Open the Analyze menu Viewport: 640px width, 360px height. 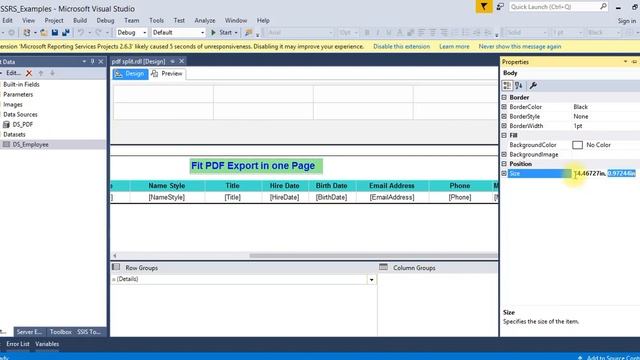click(x=204, y=20)
